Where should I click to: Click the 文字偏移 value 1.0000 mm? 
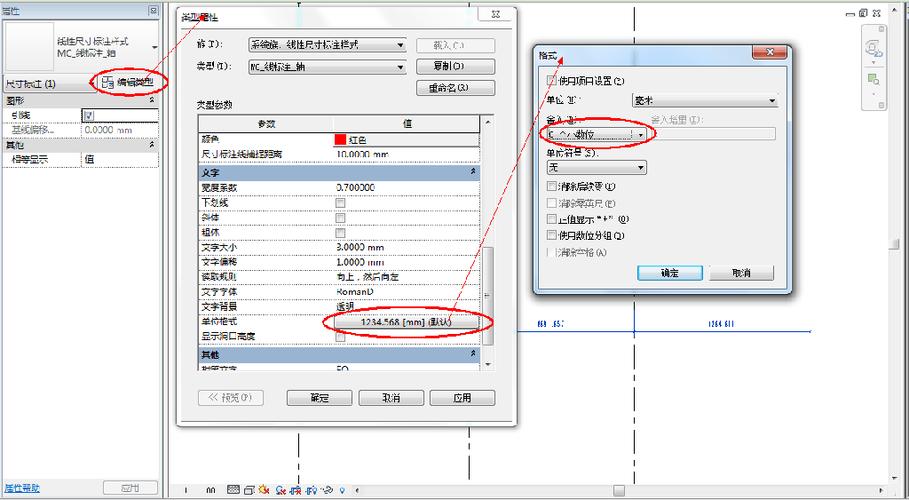click(x=406, y=262)
